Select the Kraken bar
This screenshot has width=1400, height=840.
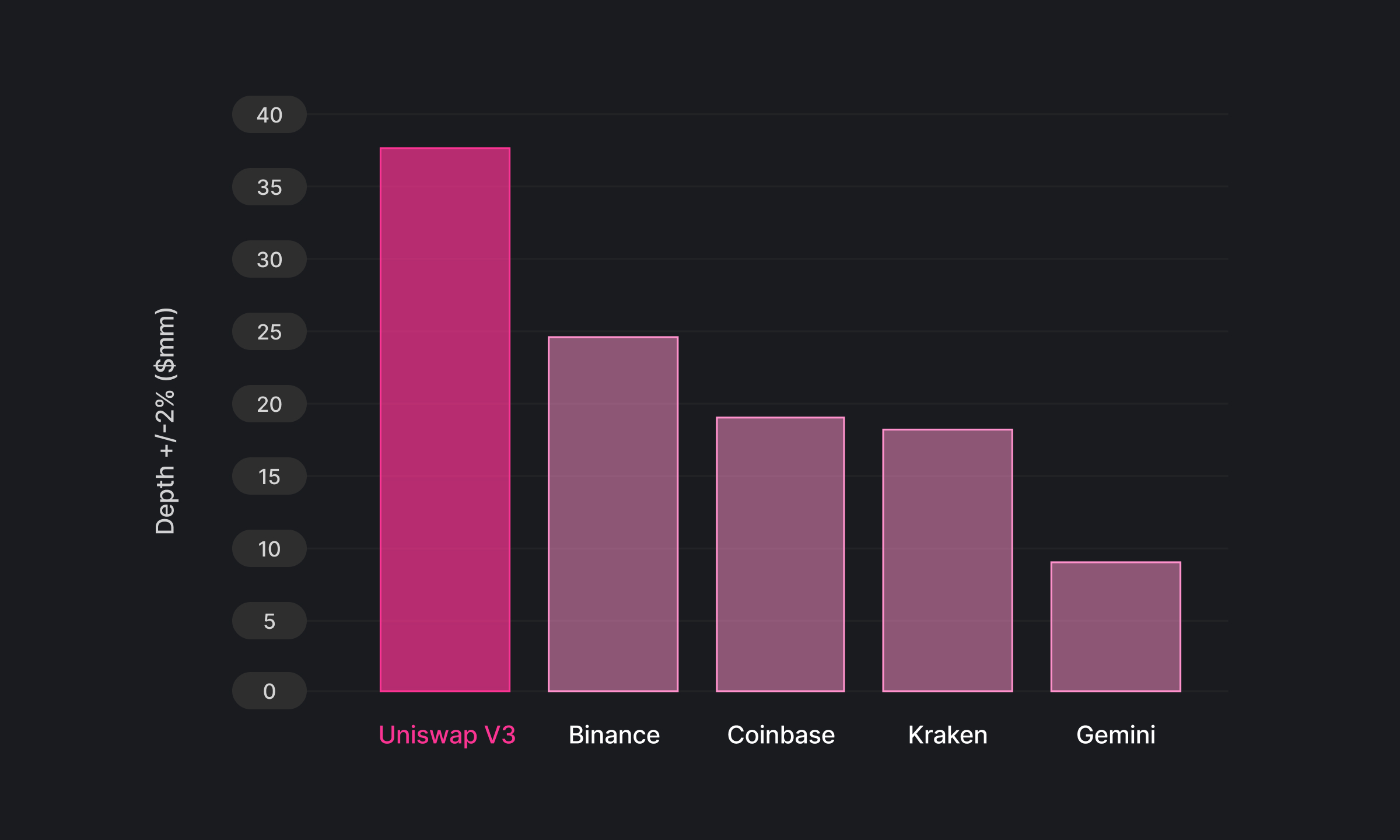pyautogui.click(x=948, y=561)
